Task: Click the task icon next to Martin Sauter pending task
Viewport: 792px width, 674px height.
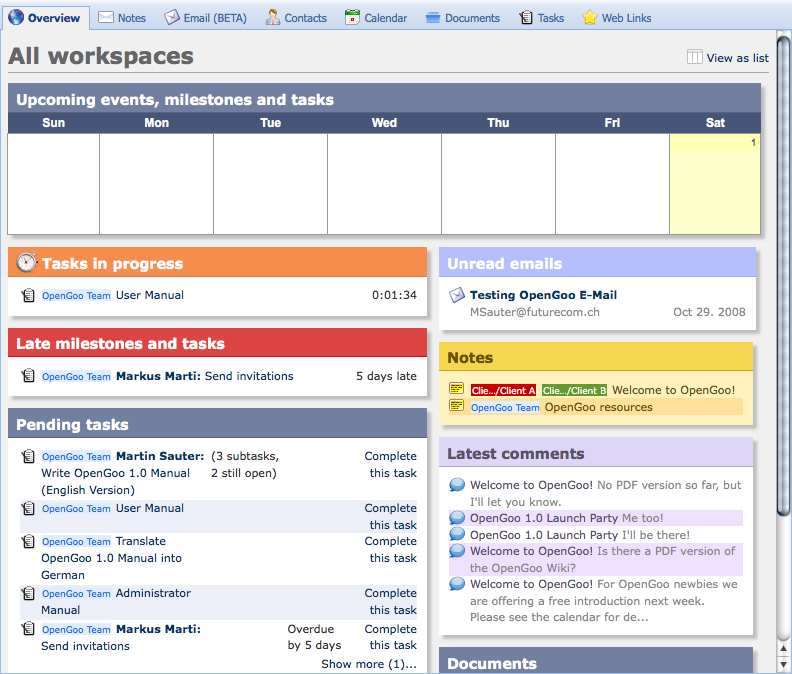Action: 28,456
